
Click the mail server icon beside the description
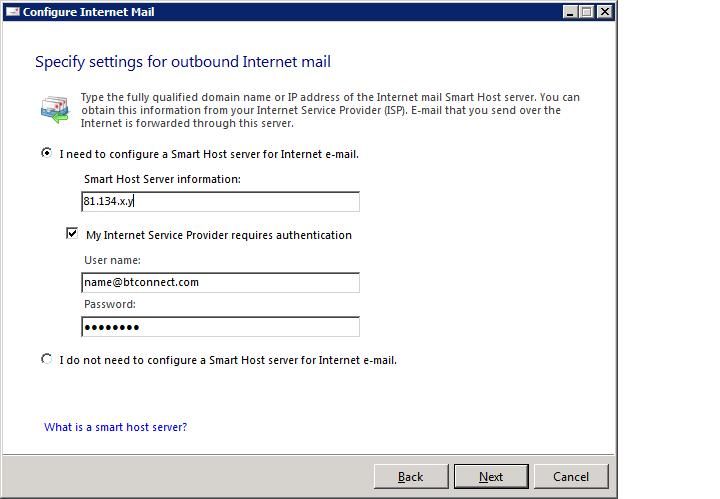pyautogui.click(x=54, y=108)
